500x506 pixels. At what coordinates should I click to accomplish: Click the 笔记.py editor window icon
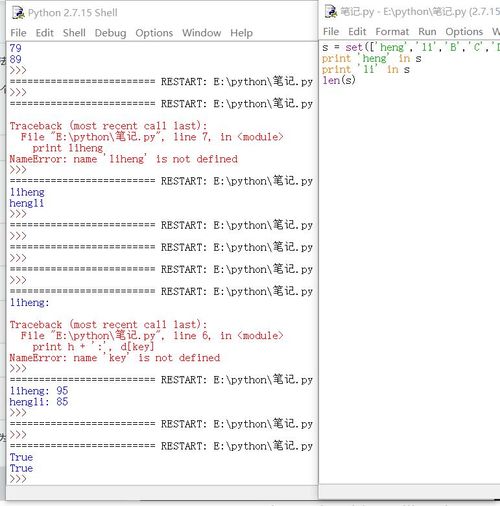331,11
